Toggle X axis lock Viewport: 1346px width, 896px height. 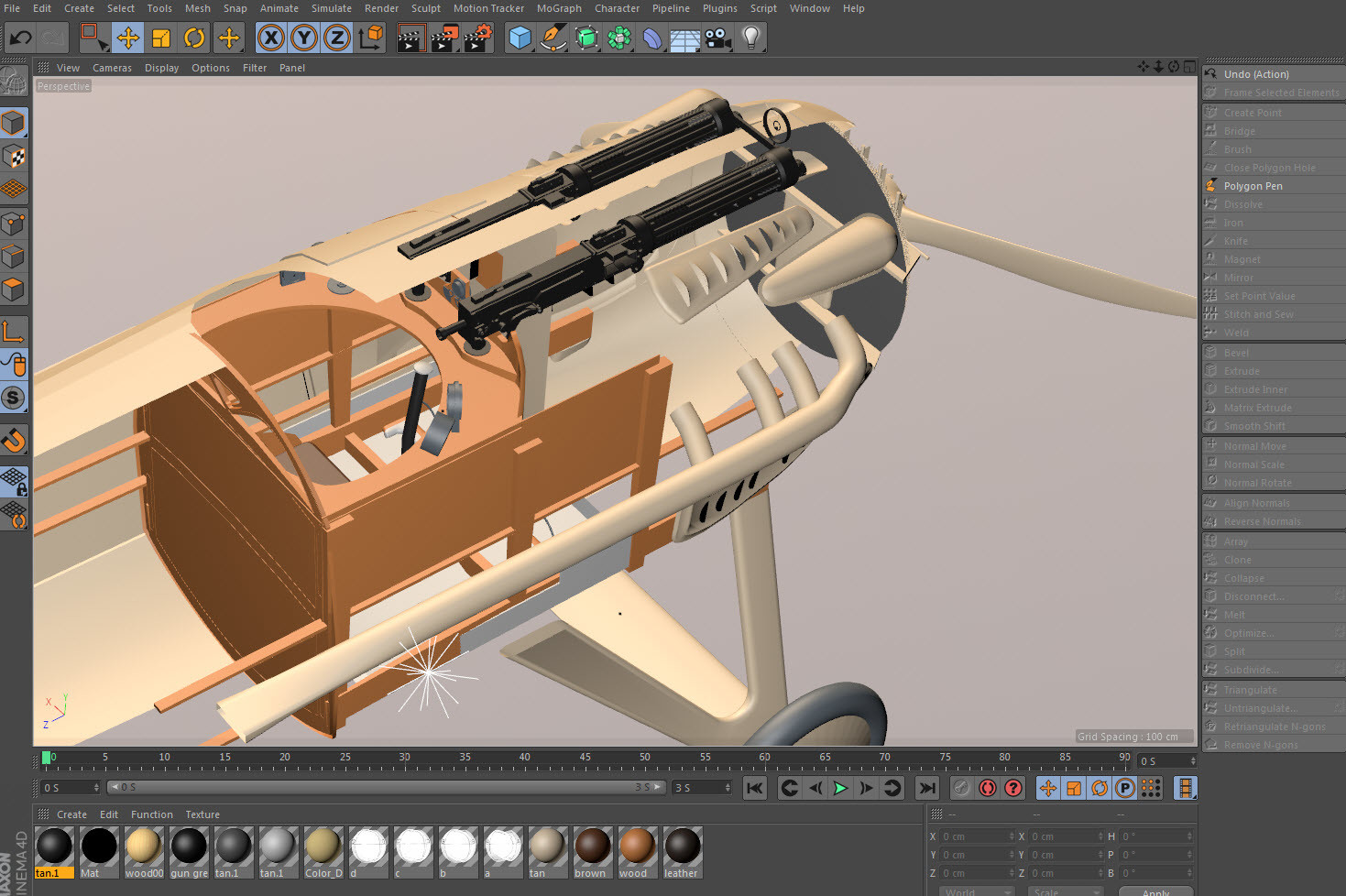[270, 38]
